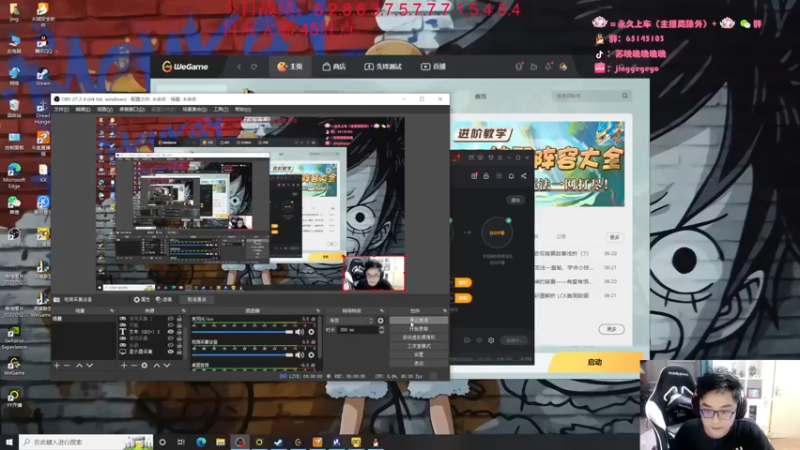Screen dimensions: 800x450
Task: Open the 文件 menu in OBS
Action: click(x=61, y=110)
